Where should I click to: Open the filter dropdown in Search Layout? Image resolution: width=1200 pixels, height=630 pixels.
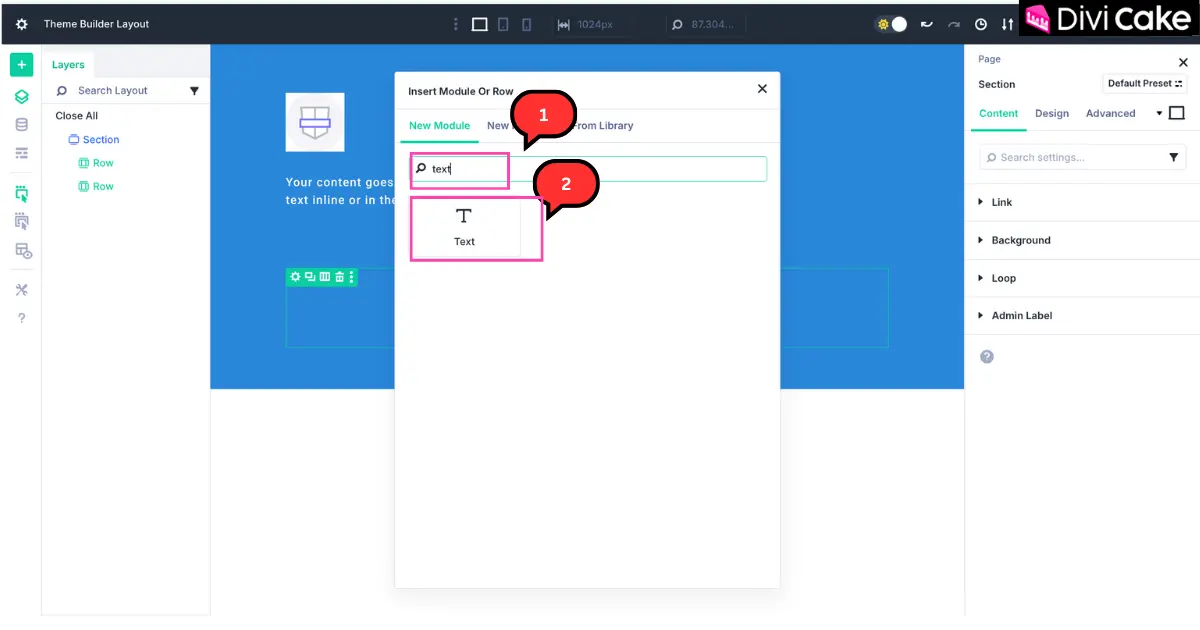[195, 91]
